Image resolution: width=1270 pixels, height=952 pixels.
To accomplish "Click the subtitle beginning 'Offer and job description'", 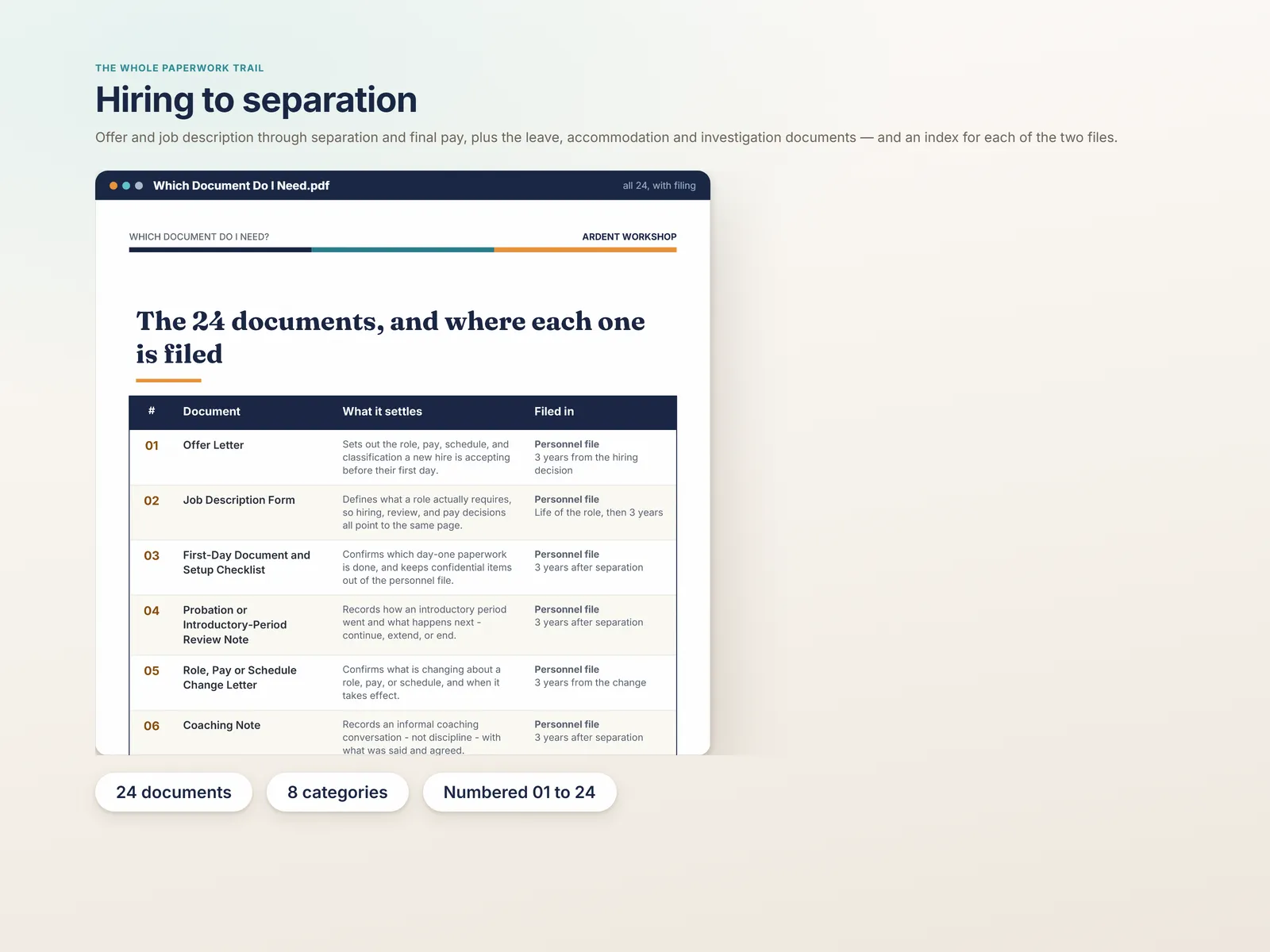I will click(606, 137).
